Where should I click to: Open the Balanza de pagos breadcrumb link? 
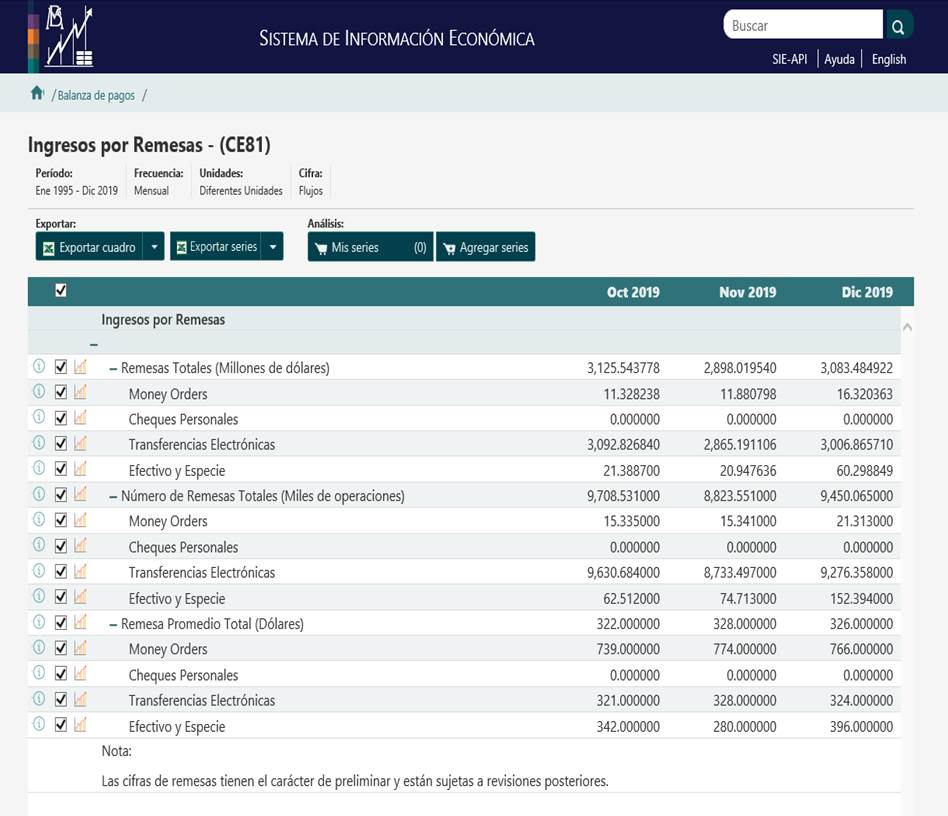point(96,96)
